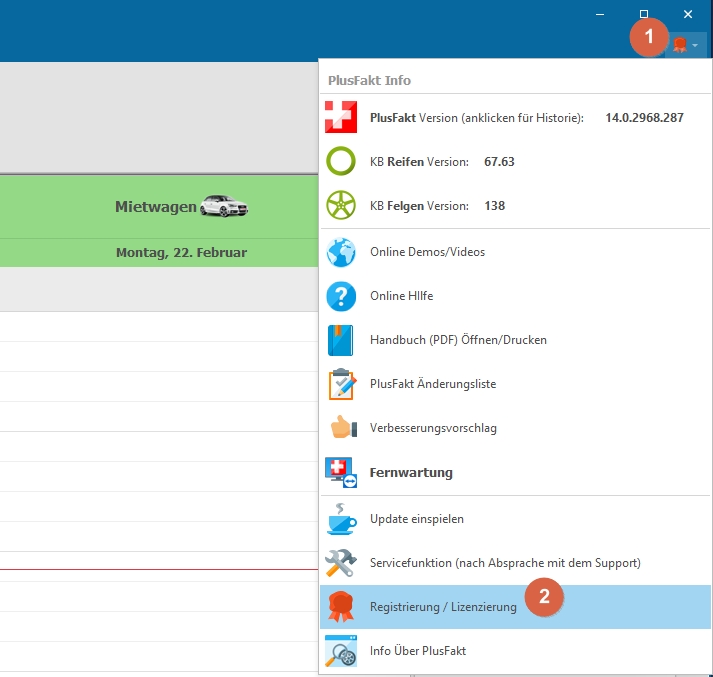Close the PlusFakt window
Viewport: 713px width, 677px height.
tap(688, 15)
